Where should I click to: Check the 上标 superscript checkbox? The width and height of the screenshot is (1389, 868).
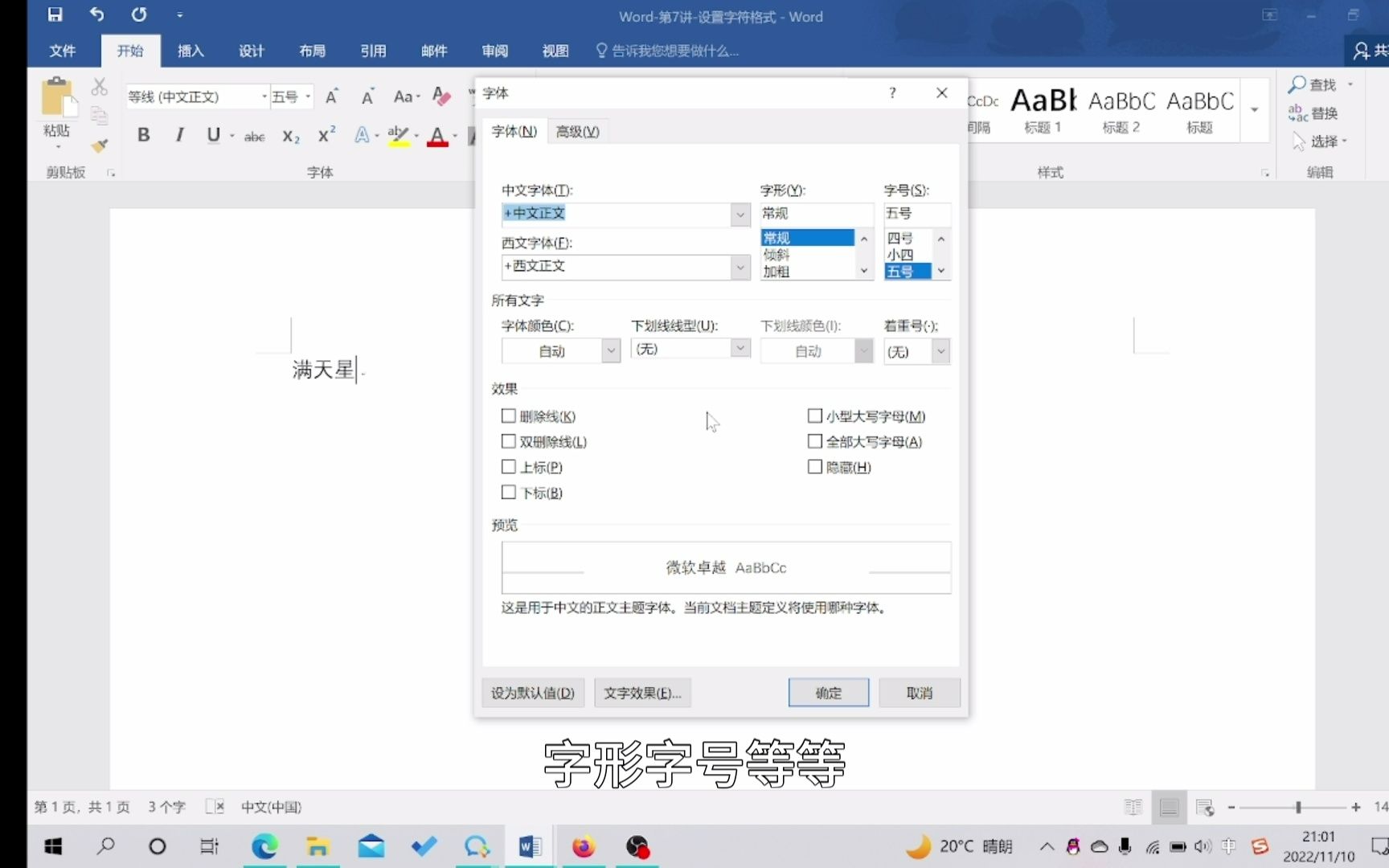pyautogui.click(x=508, y=466)
